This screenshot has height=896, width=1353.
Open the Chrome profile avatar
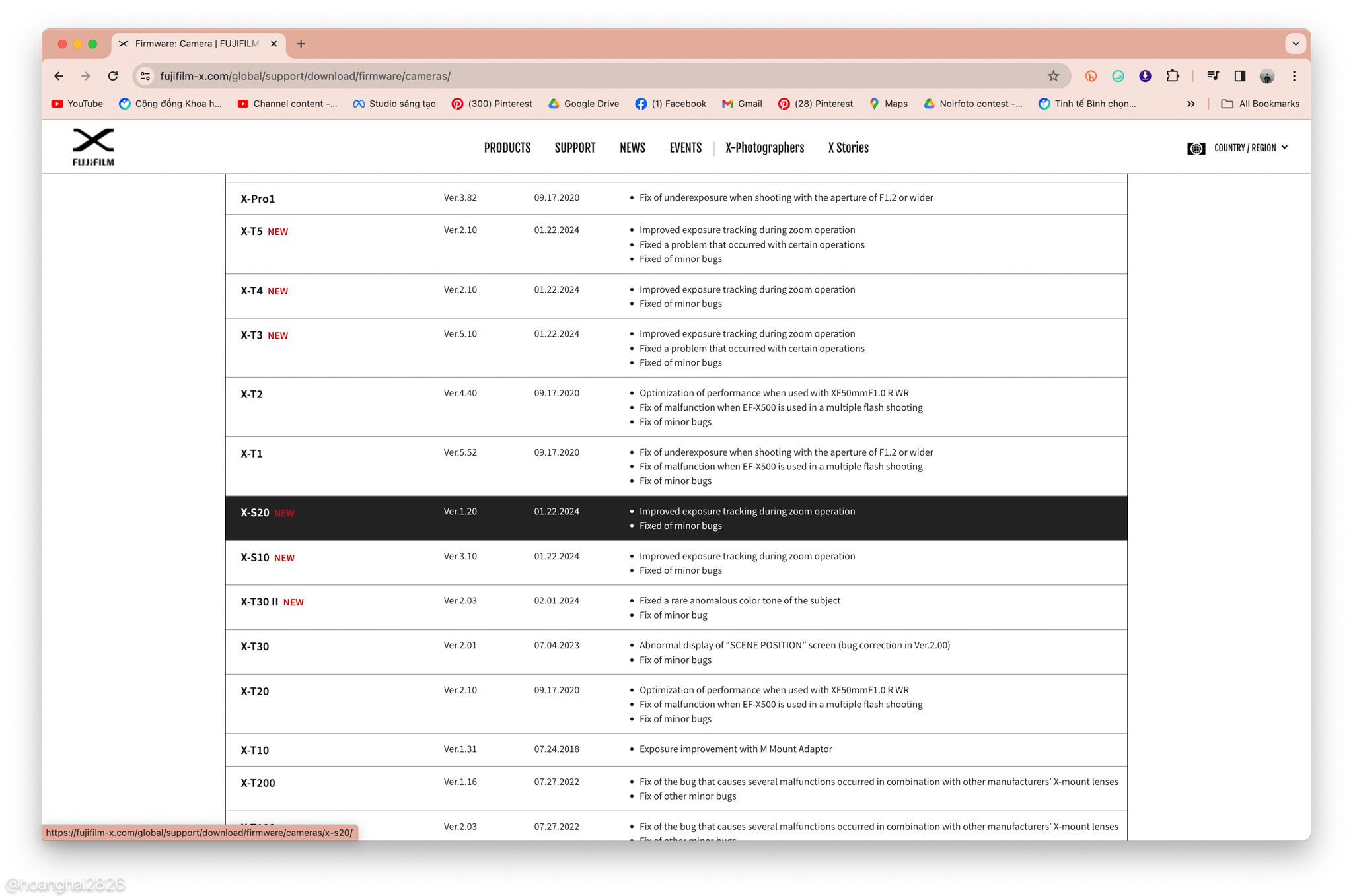(x=1266, y=76)
